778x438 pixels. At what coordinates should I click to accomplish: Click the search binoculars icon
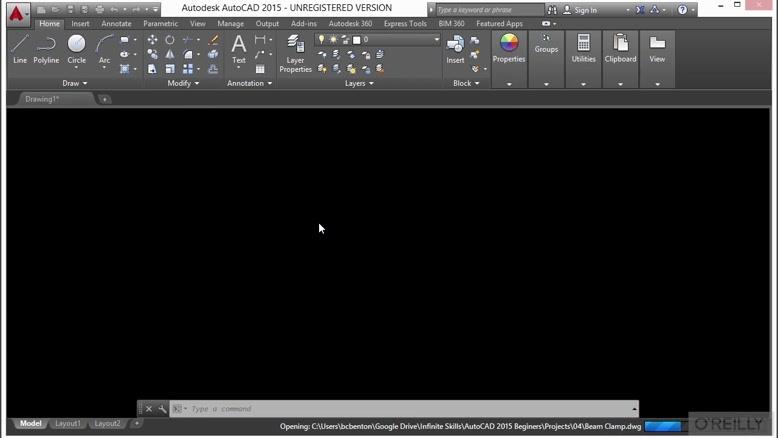click(x=552, y=10)
